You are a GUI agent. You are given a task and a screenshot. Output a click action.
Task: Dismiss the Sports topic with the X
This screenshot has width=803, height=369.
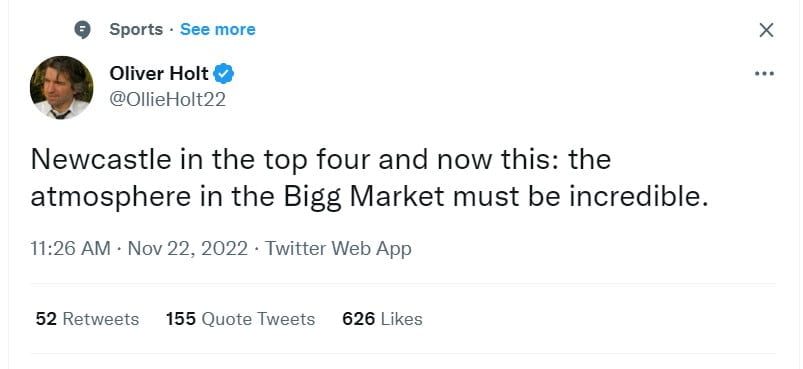pyautogui.click(x=766, y=30)
